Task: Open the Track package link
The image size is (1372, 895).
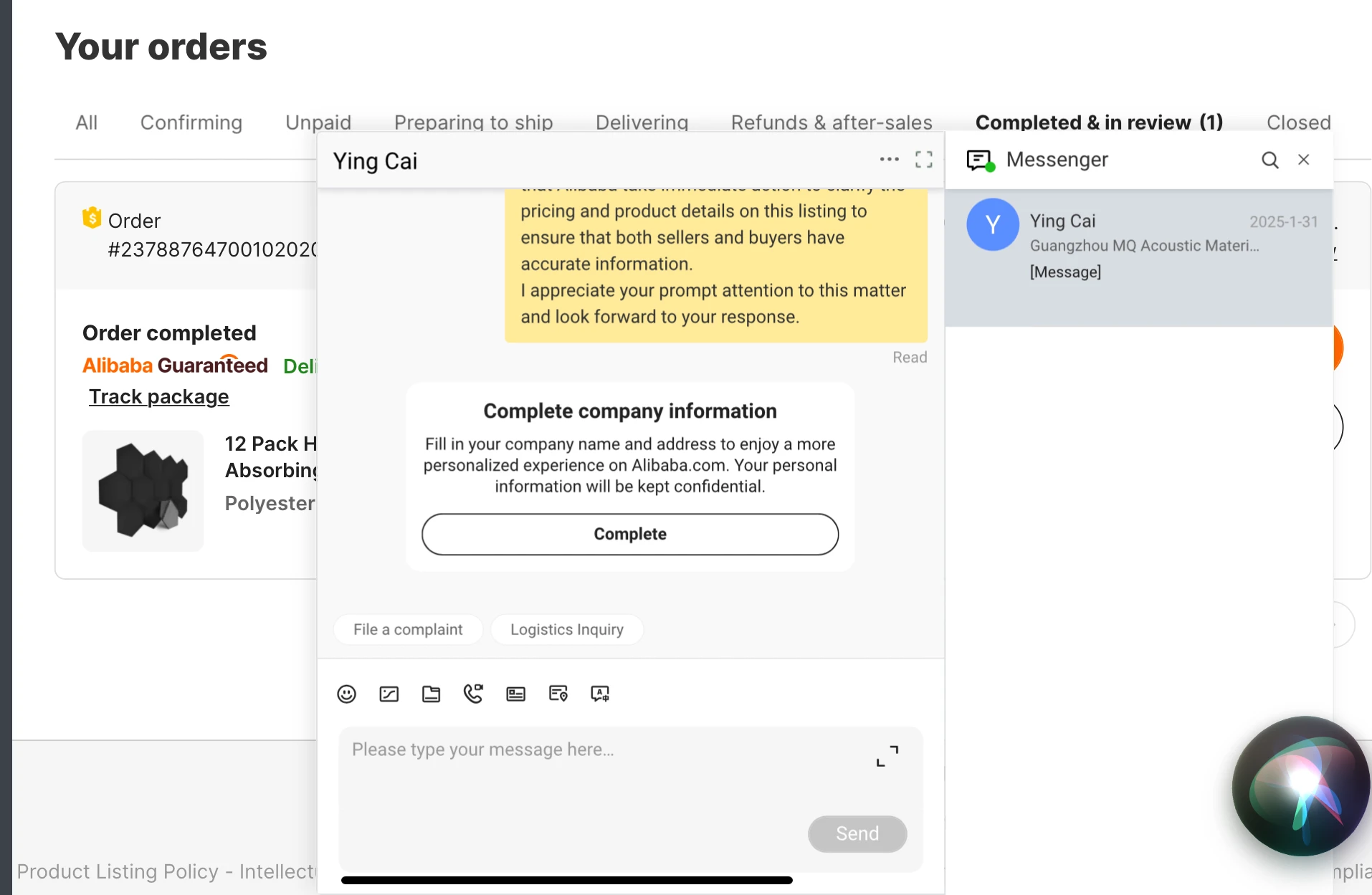Action: [159, 397]
